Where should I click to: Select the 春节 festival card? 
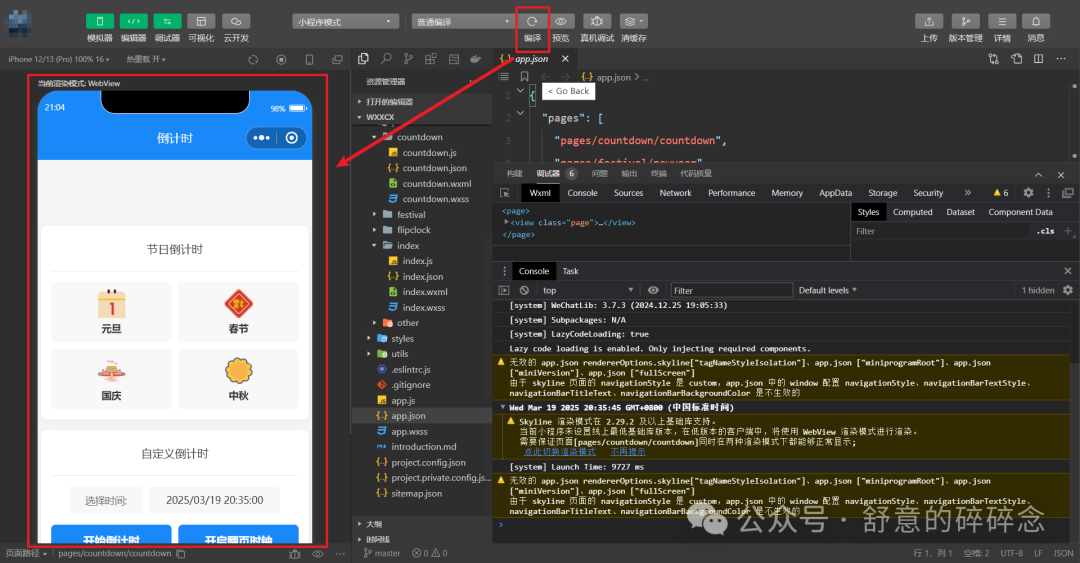238,312
